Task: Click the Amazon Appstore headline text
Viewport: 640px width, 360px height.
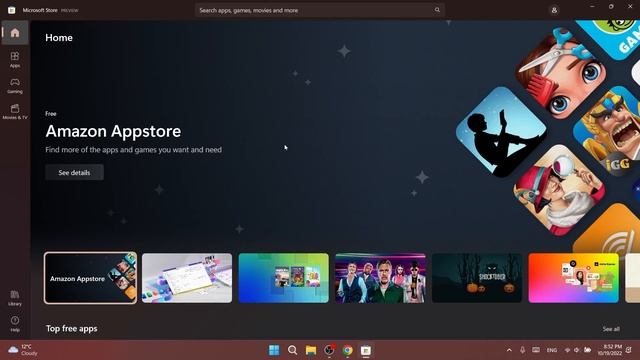Action: point(113,131)
